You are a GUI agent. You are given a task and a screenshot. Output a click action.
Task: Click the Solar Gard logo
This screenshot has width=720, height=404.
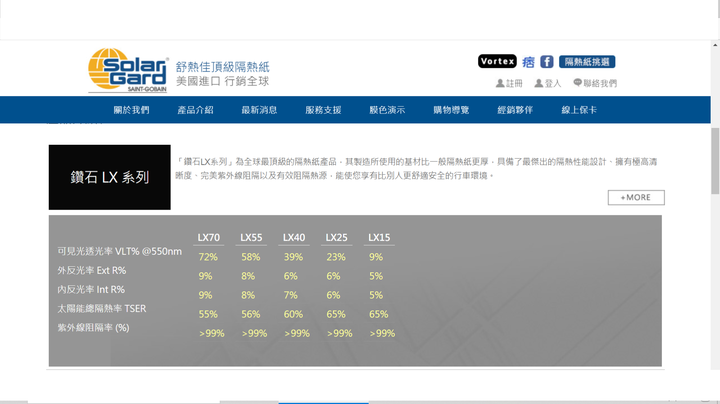[128, 70]
